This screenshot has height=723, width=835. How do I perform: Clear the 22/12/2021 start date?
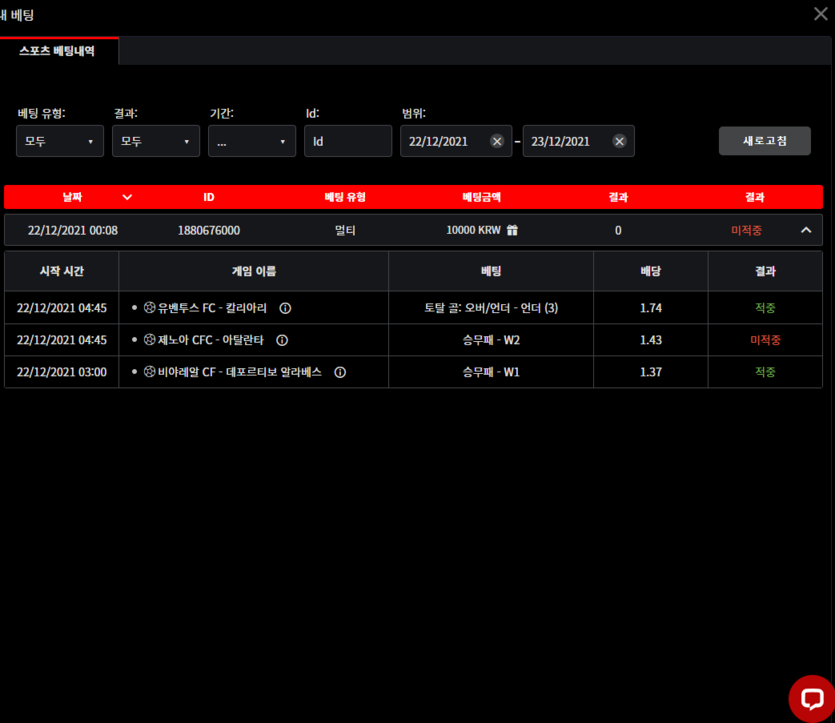coord(497,141)
